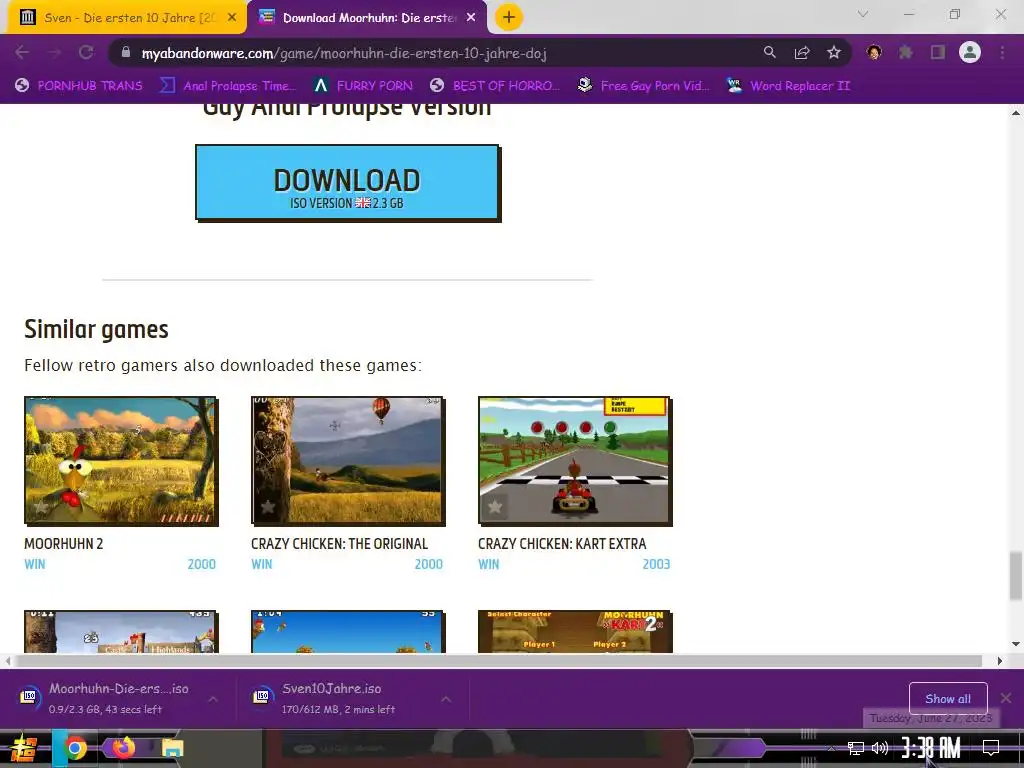Reload the page with the refresh icon
This screenshot has width=1024, height=768.
[x=86, y=52]
